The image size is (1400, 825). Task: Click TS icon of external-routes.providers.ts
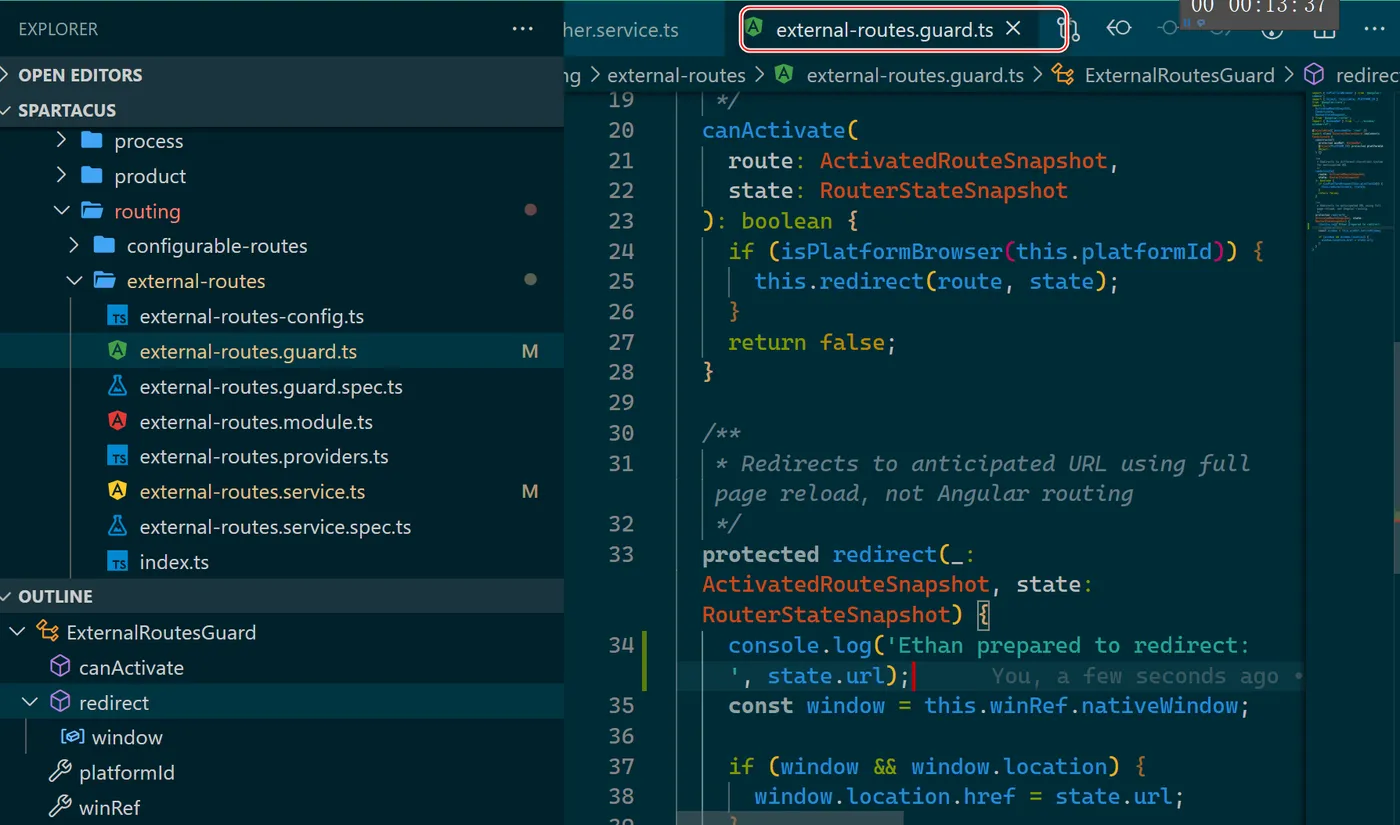tap(118, 456)
